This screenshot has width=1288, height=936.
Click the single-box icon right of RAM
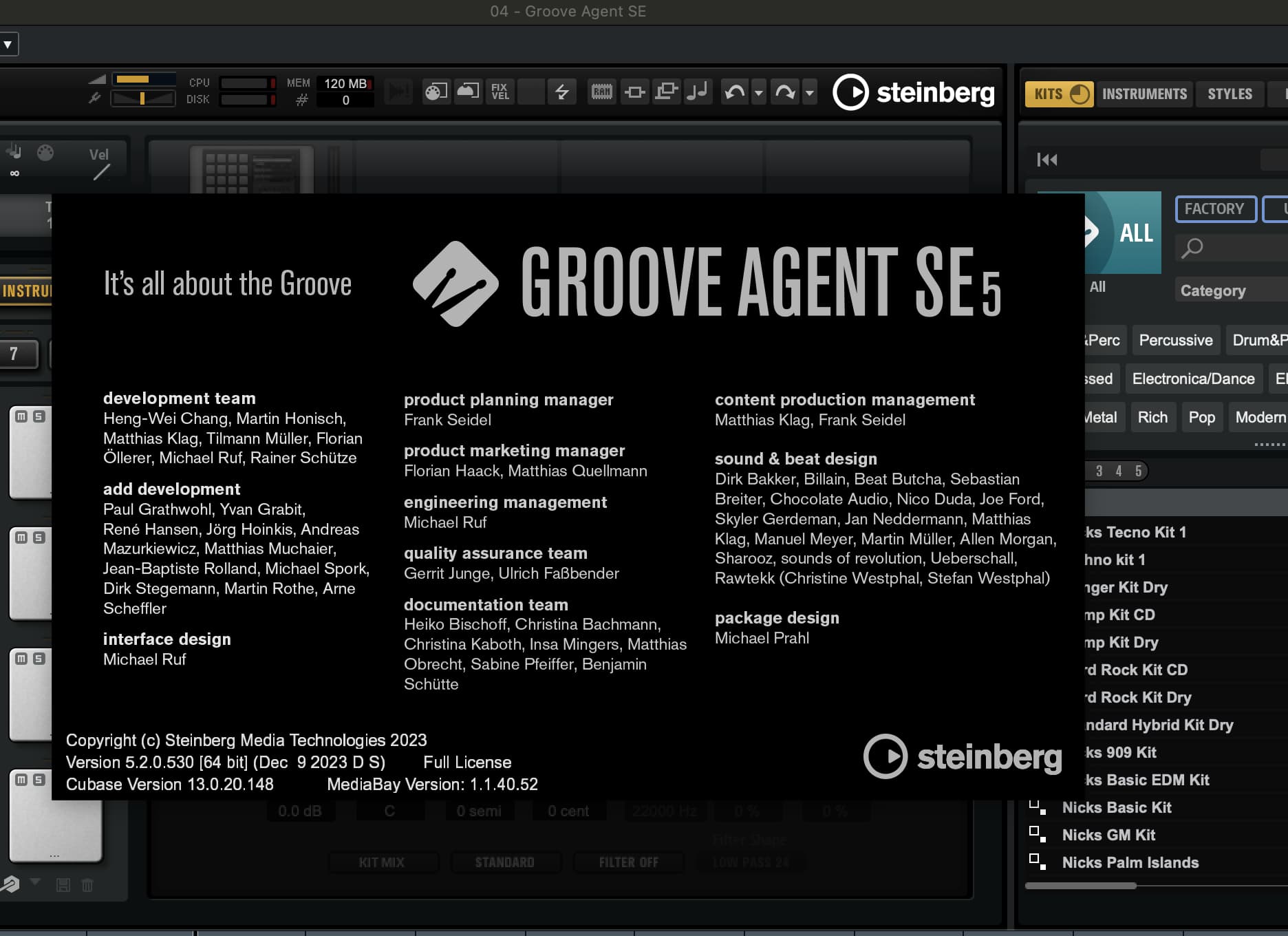click(635, 92)
